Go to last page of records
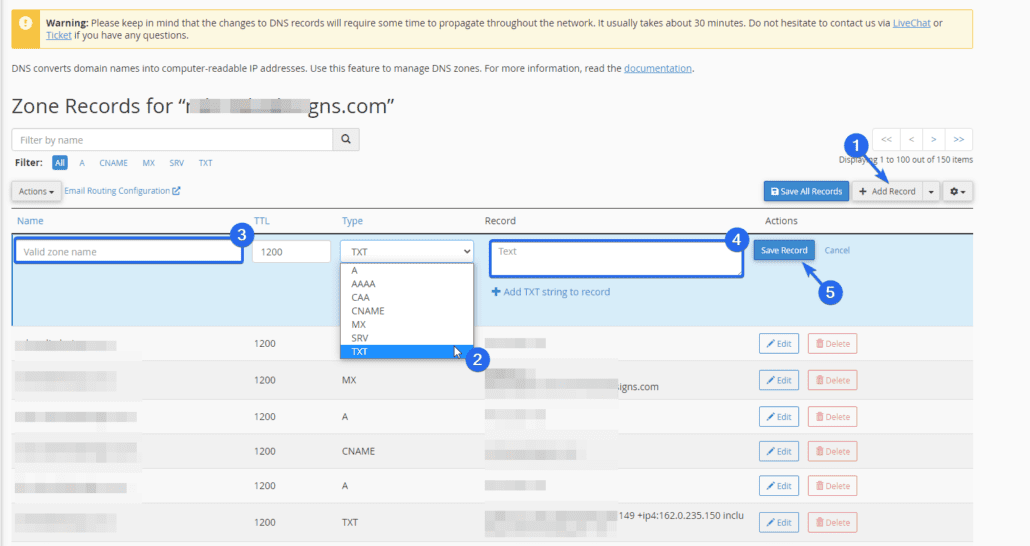The image size is (1030, 546). (958, 139)
